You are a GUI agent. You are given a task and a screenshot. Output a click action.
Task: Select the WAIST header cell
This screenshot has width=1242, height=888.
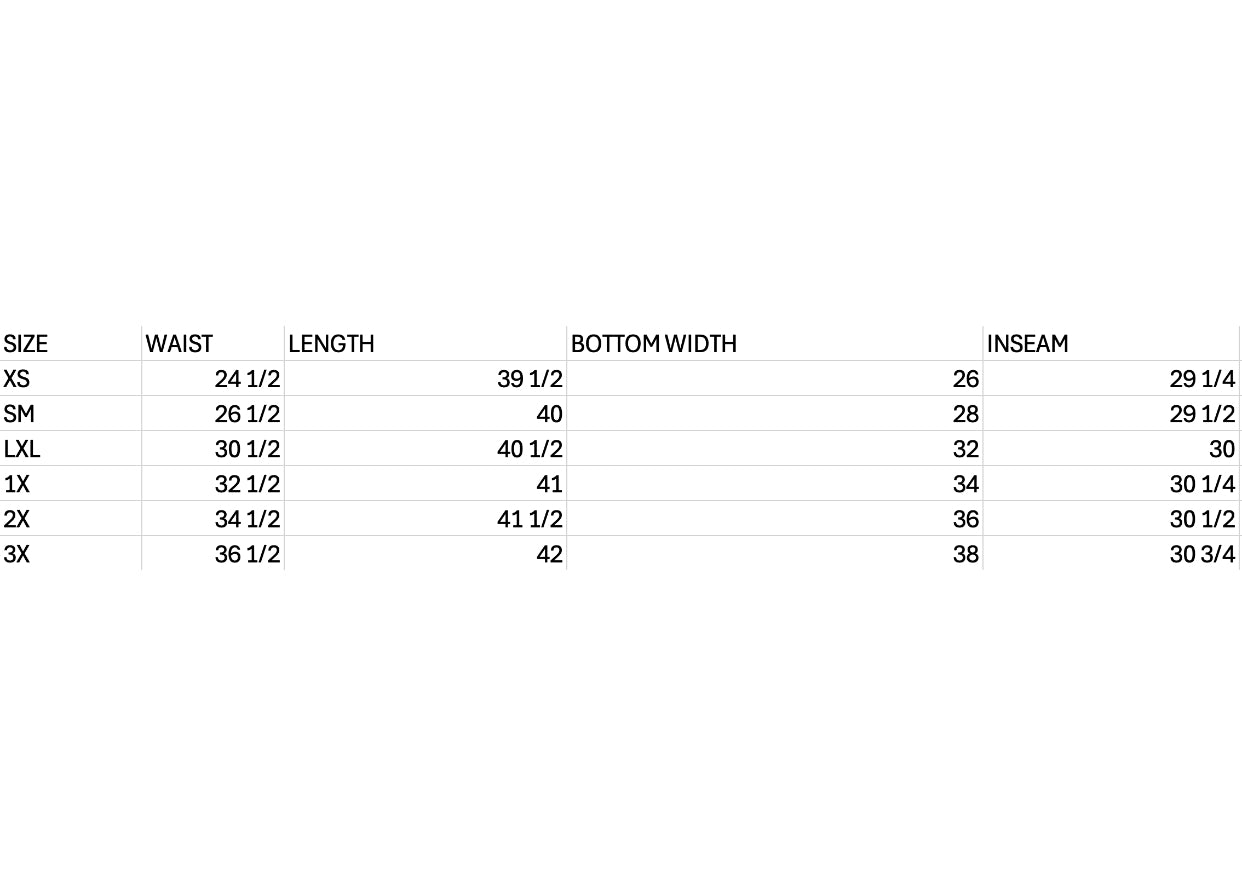click(213, 343)
